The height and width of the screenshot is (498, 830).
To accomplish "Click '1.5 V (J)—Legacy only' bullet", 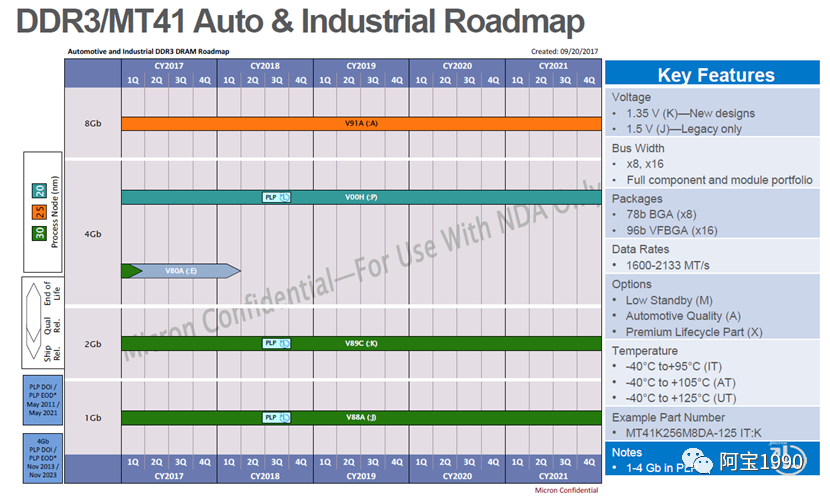I will tap(684, 129).
